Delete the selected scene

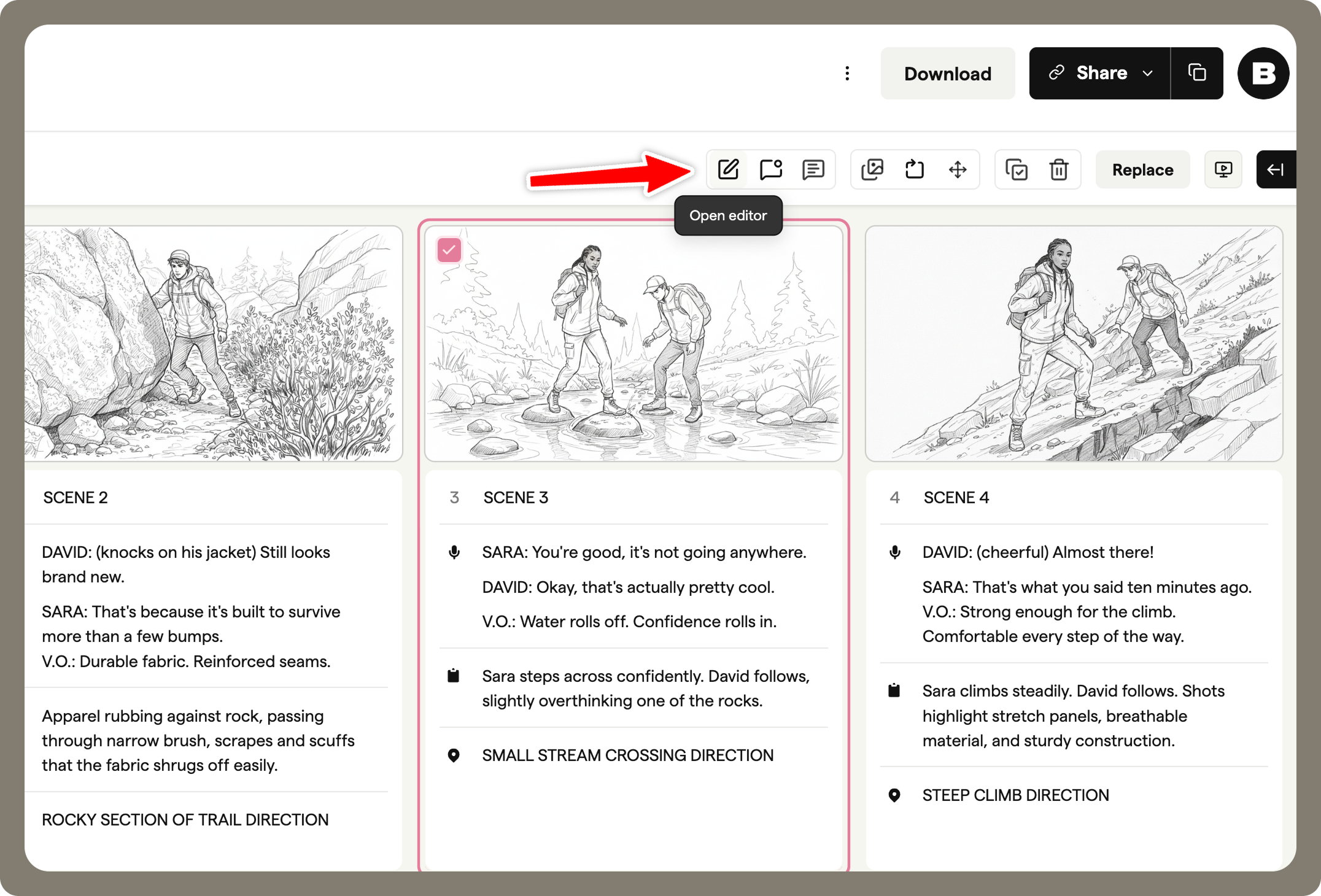pyautogui.click(x=1058, y=169)
